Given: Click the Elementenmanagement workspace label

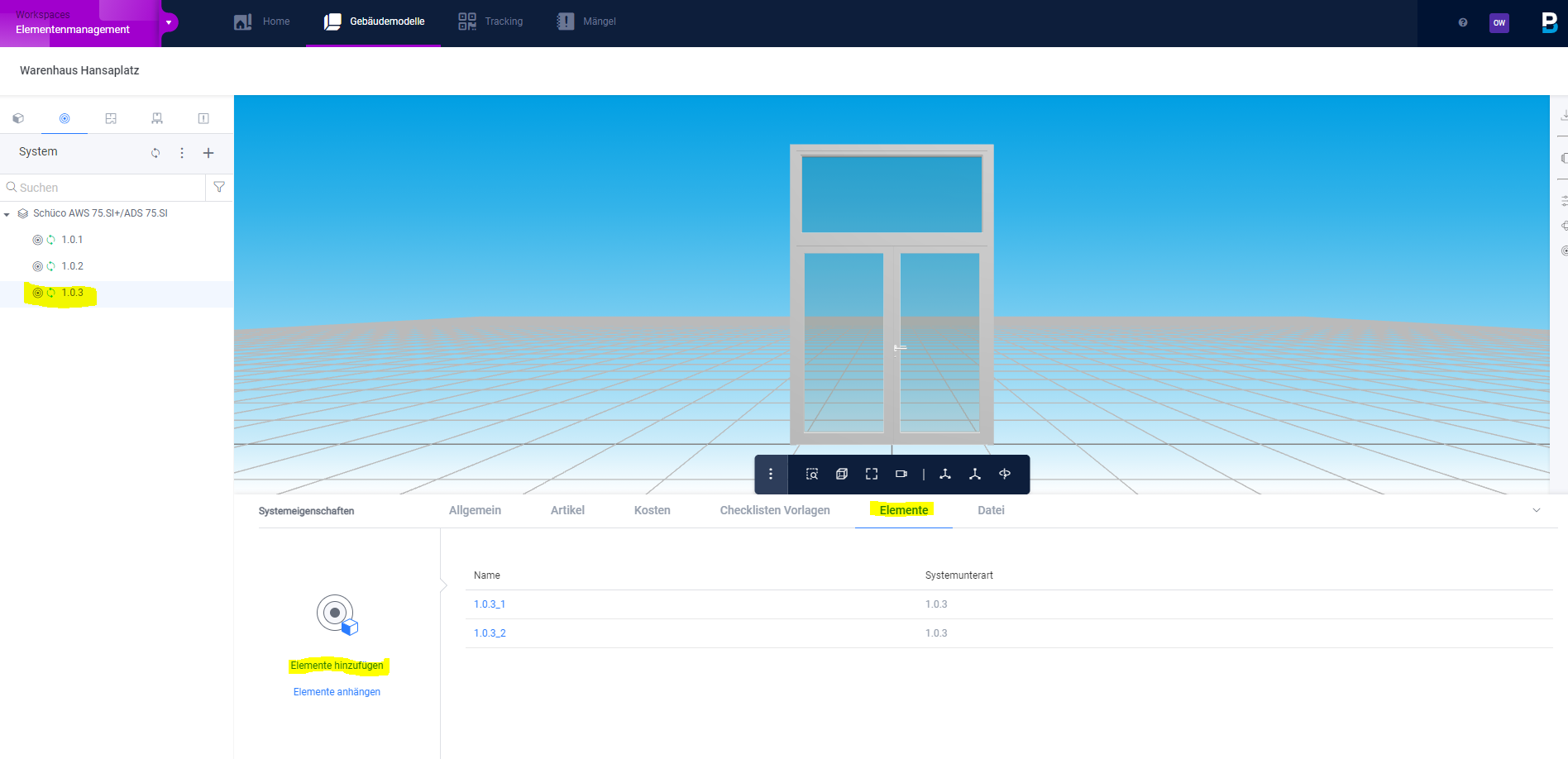Looking at the screenshot, I should click(73, 30).
